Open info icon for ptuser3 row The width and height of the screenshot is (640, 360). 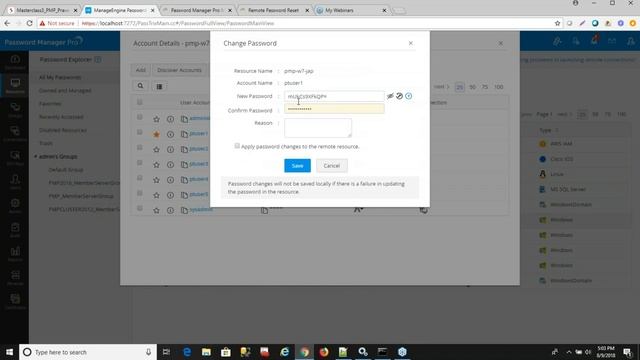(x=170, y=164)
